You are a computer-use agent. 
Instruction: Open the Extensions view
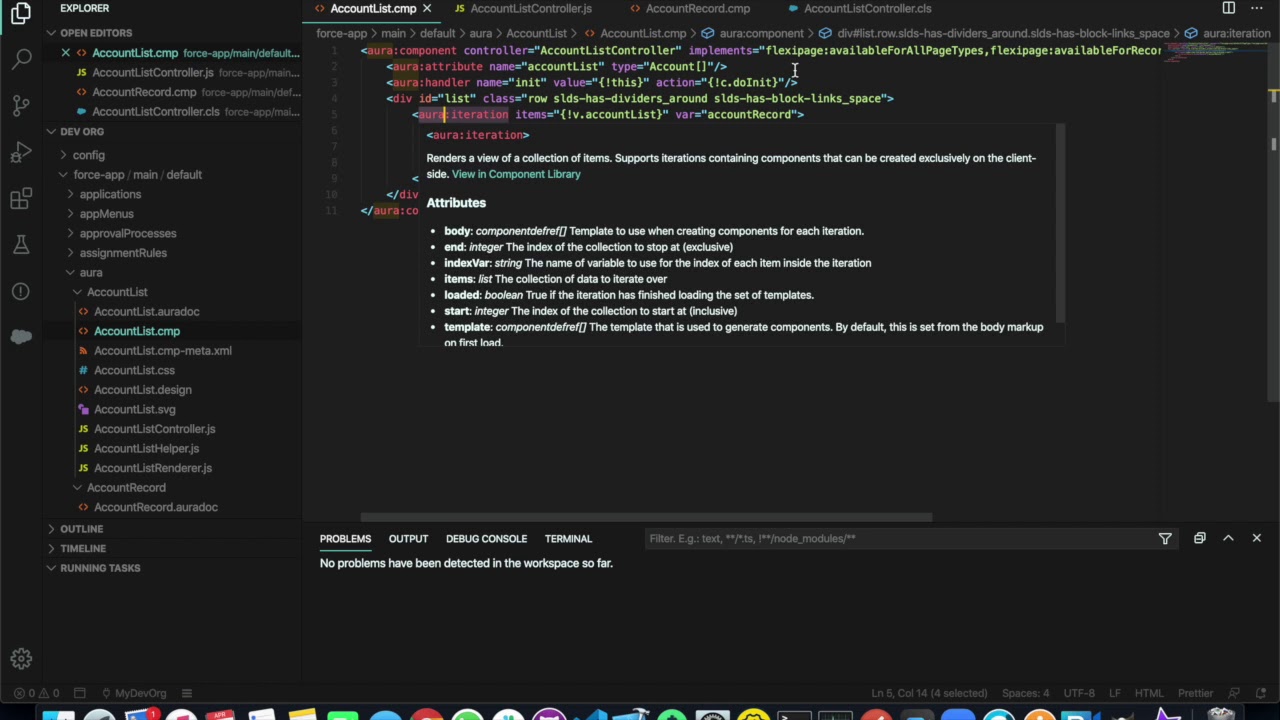click(x=21, y=198)
